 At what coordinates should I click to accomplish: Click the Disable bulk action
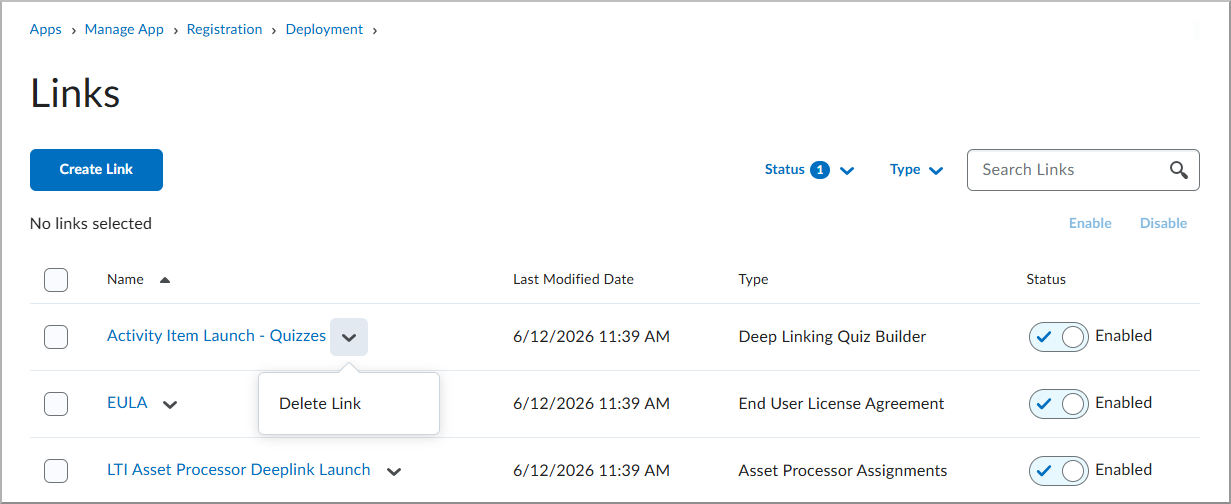1164,223
